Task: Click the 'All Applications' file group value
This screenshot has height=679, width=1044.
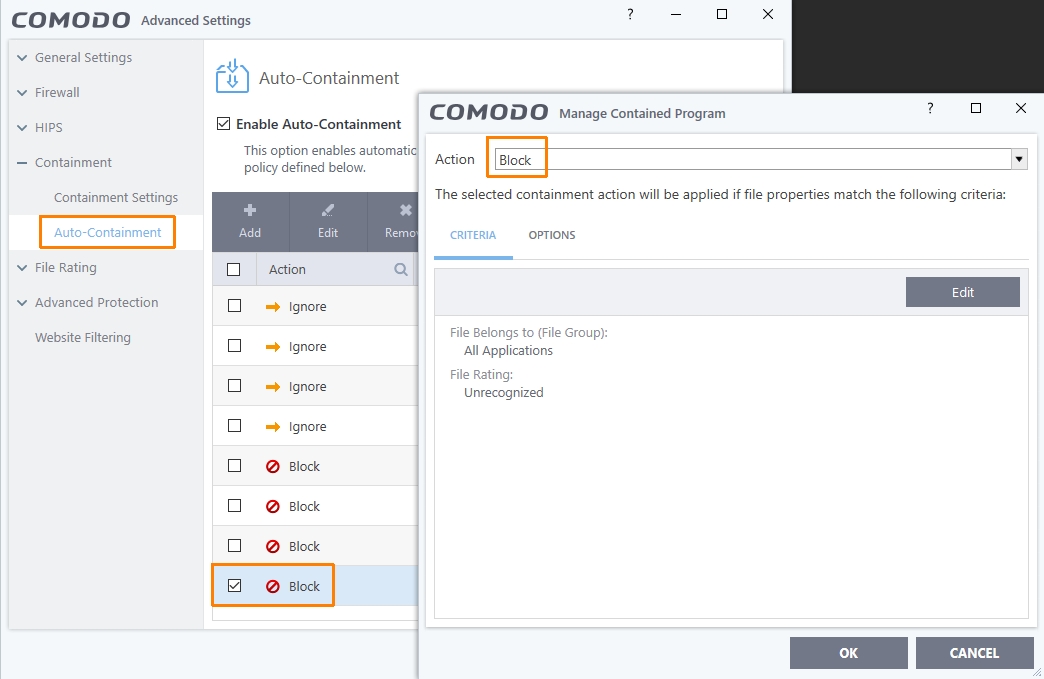Action: click(508, 351)
